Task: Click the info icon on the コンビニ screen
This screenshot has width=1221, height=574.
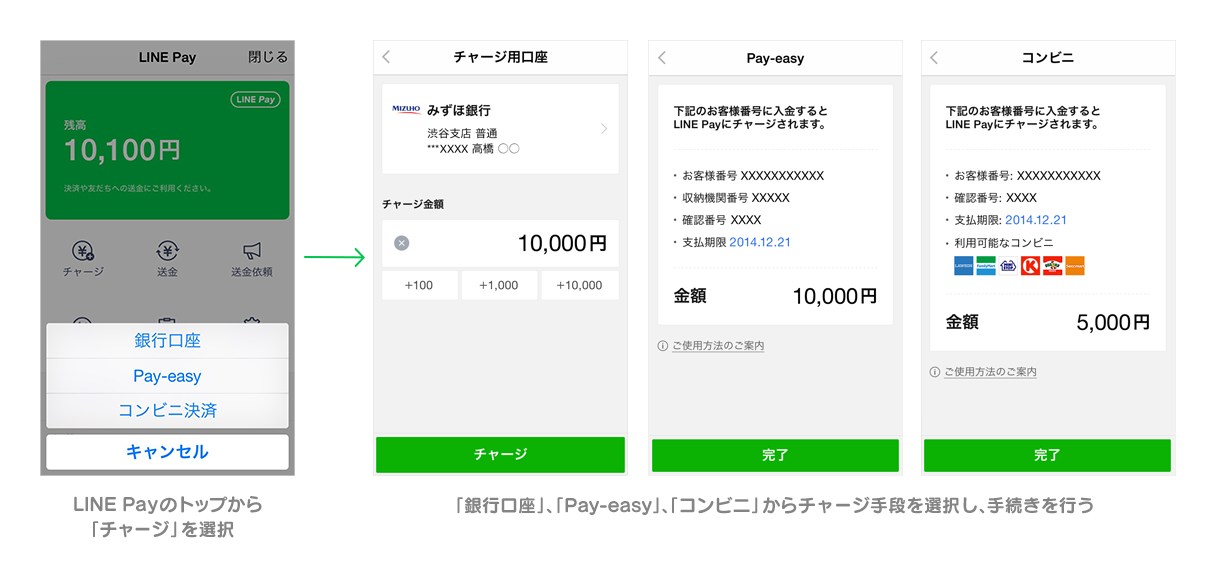Action: [935, 372]
